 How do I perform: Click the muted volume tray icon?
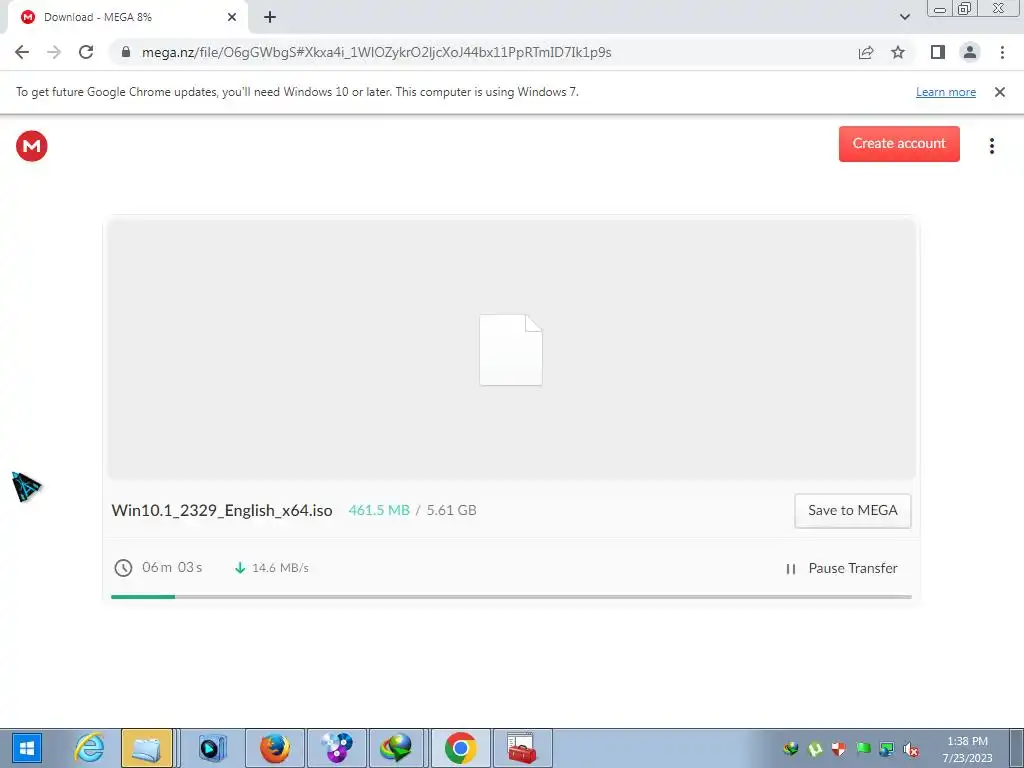coord(911,749)
